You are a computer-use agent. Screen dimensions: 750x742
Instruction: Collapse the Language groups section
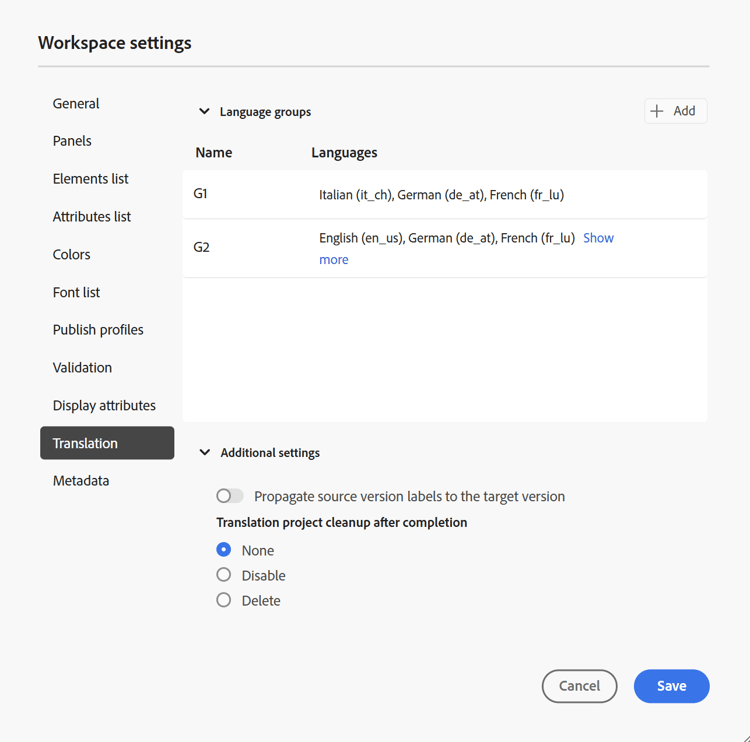204,112
